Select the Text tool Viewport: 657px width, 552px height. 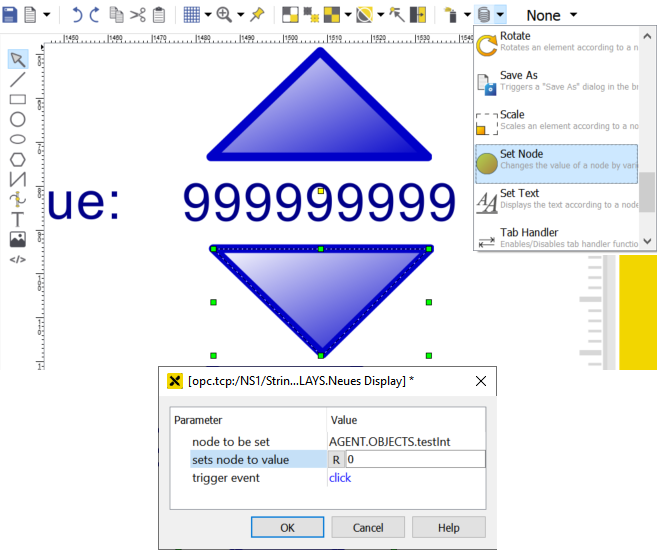pos(18,219)
